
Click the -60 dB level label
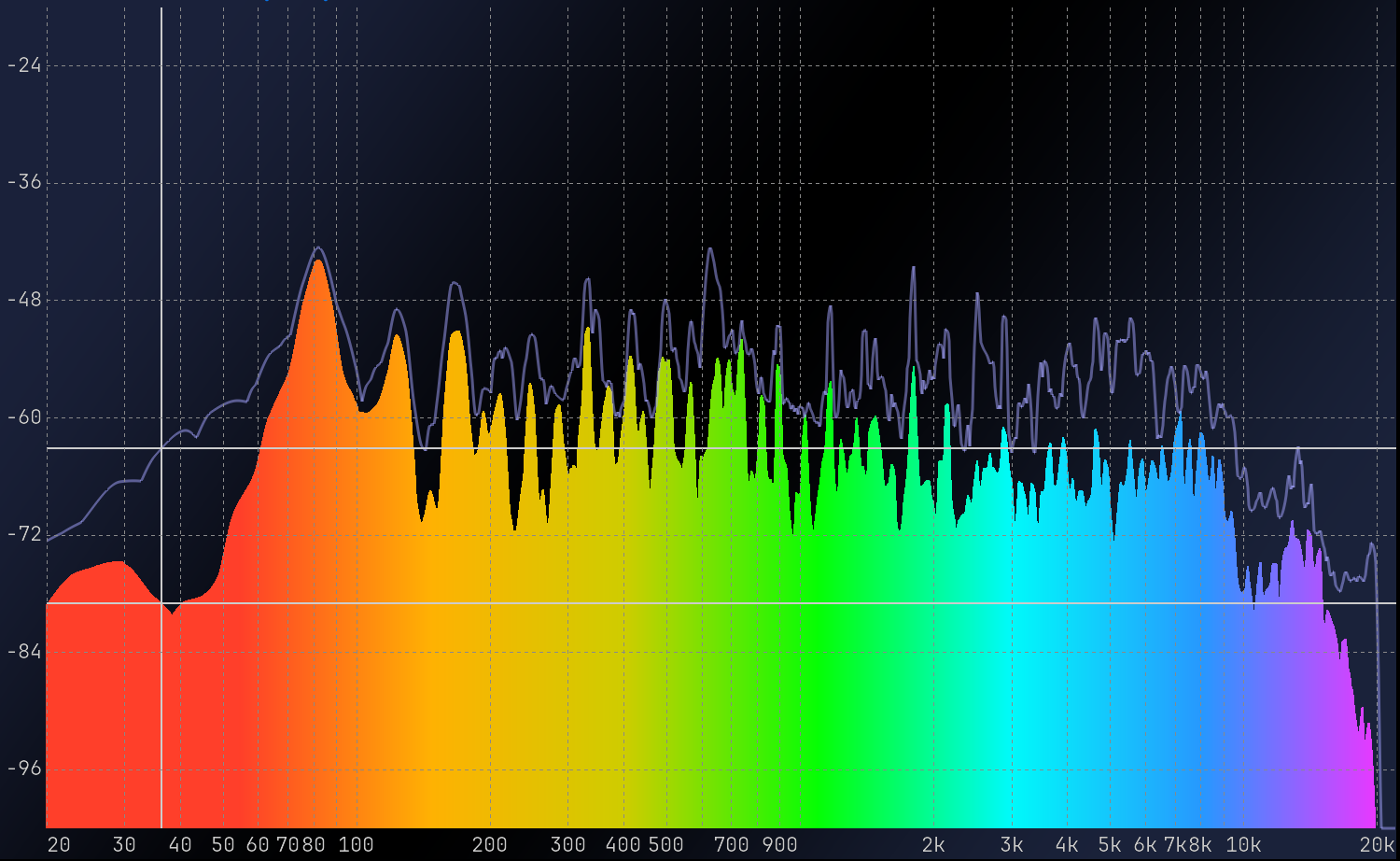tap(24, 417)
